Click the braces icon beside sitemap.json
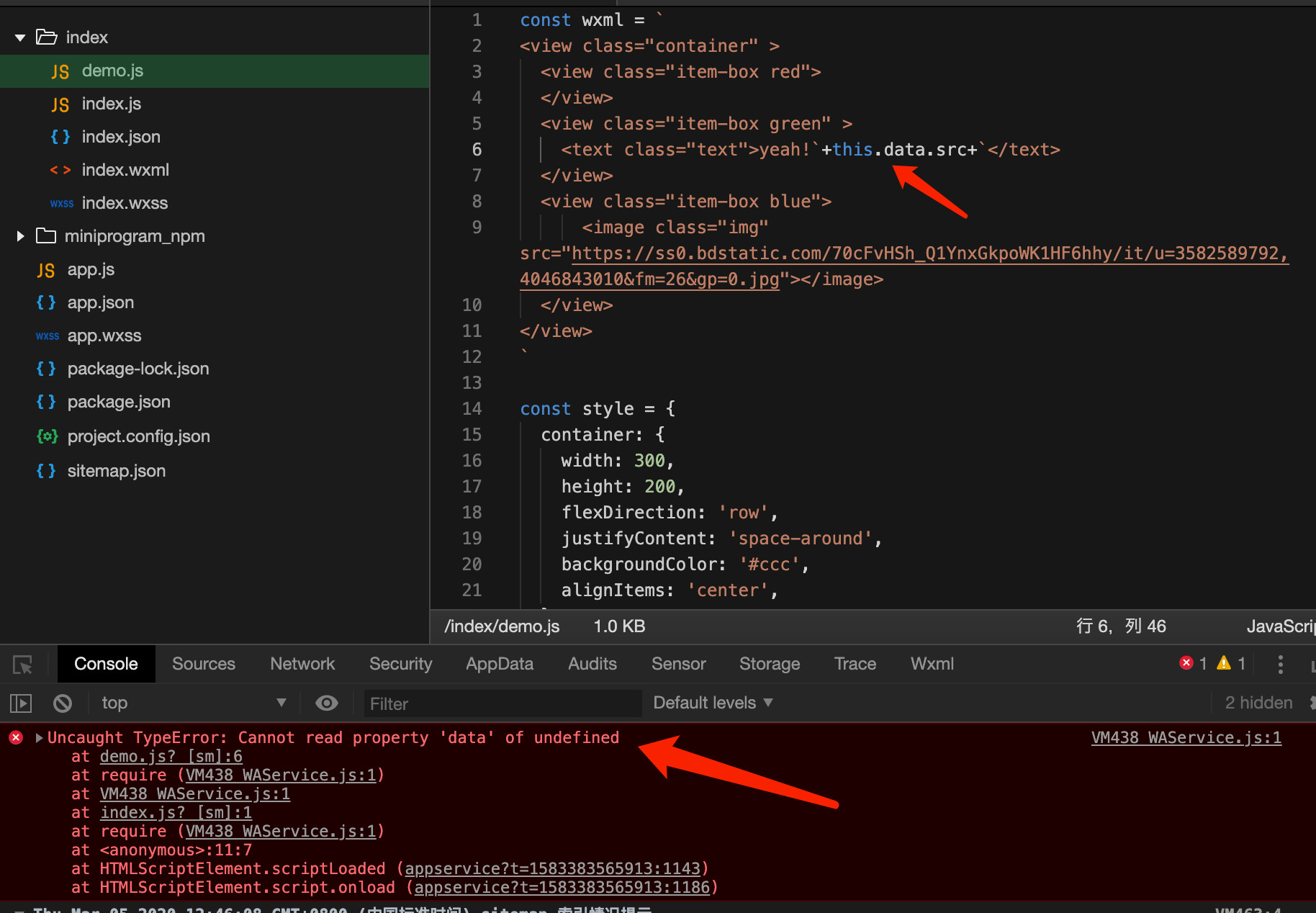 pos(46,471)
